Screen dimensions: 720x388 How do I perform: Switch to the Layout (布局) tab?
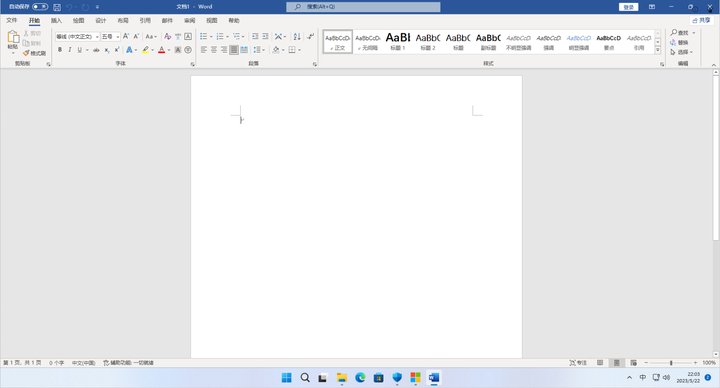(x=123, y=20)
